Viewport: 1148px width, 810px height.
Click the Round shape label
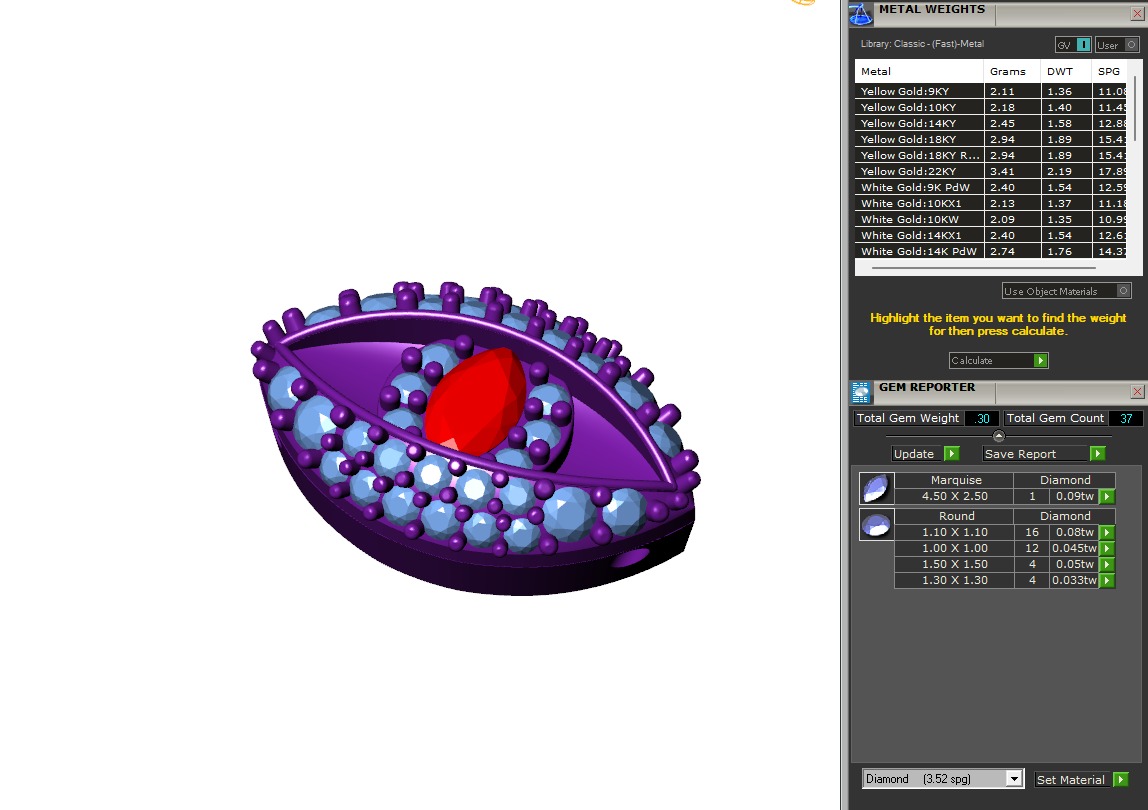[x=956, y=516]
